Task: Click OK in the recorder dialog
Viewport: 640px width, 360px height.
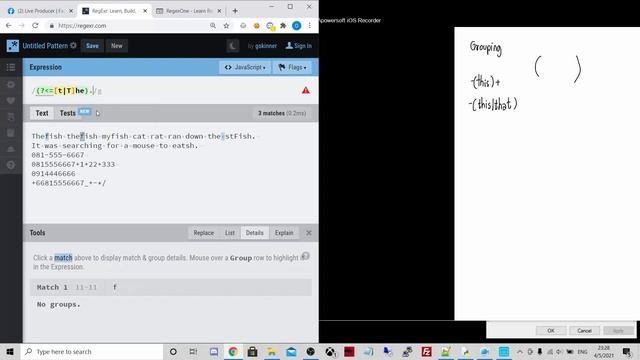Action: [551, 330]
